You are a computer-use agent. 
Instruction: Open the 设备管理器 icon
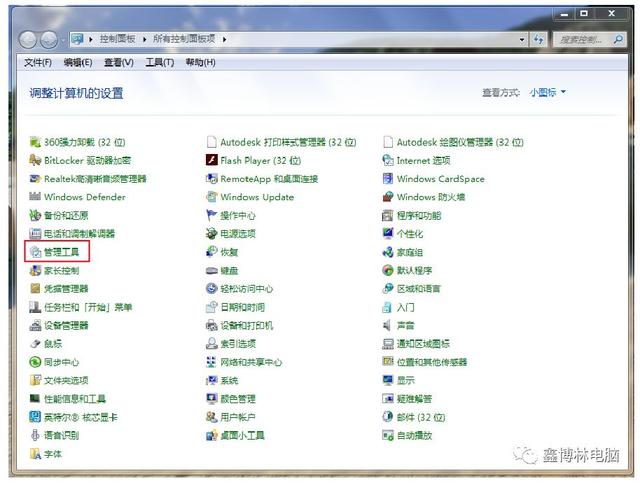[x=35, y=325]
